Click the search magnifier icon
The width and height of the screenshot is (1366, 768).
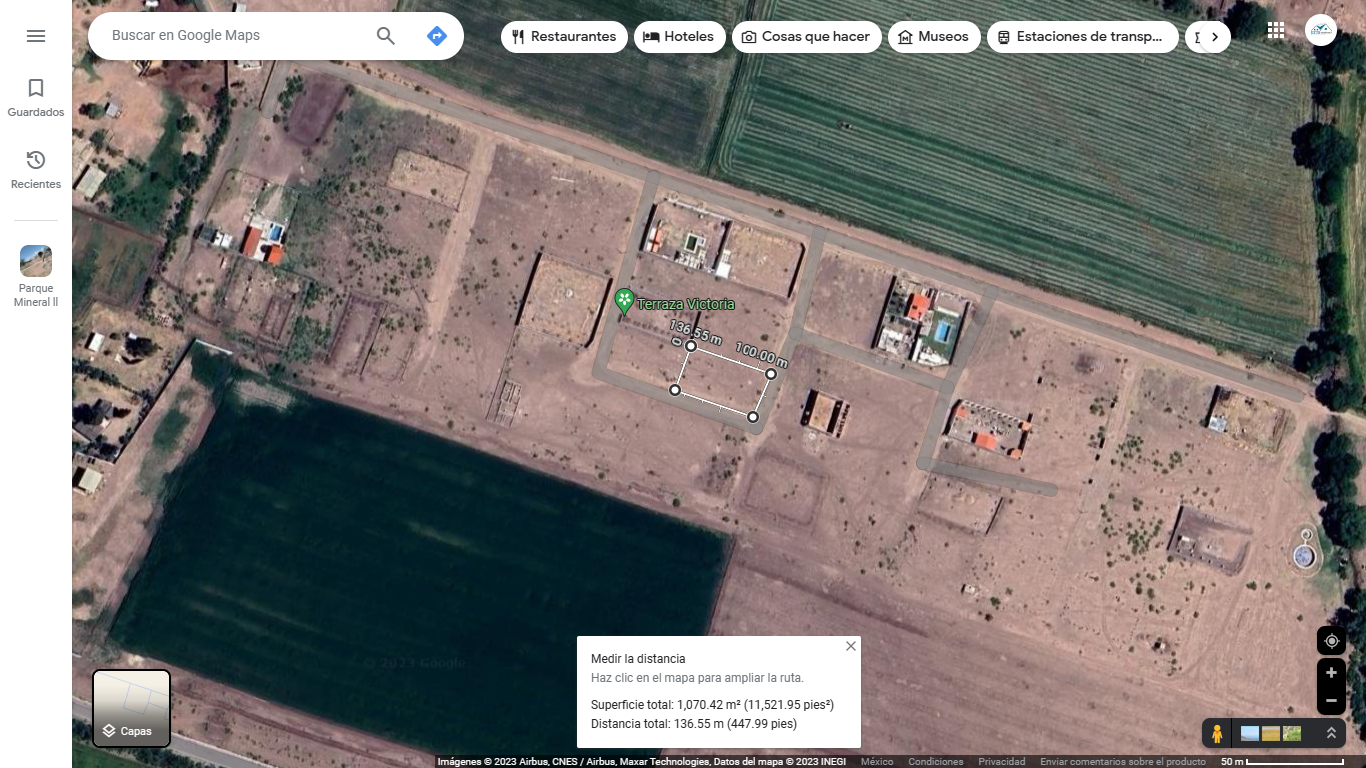pyautogui.click(x=386, y=36)
